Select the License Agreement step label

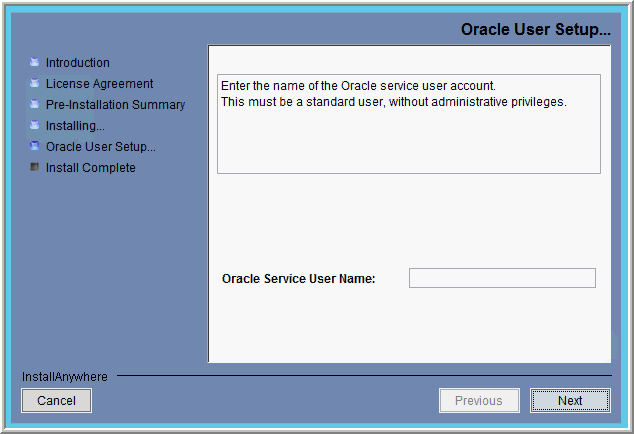pyautogui.click(x=99, y=84)
